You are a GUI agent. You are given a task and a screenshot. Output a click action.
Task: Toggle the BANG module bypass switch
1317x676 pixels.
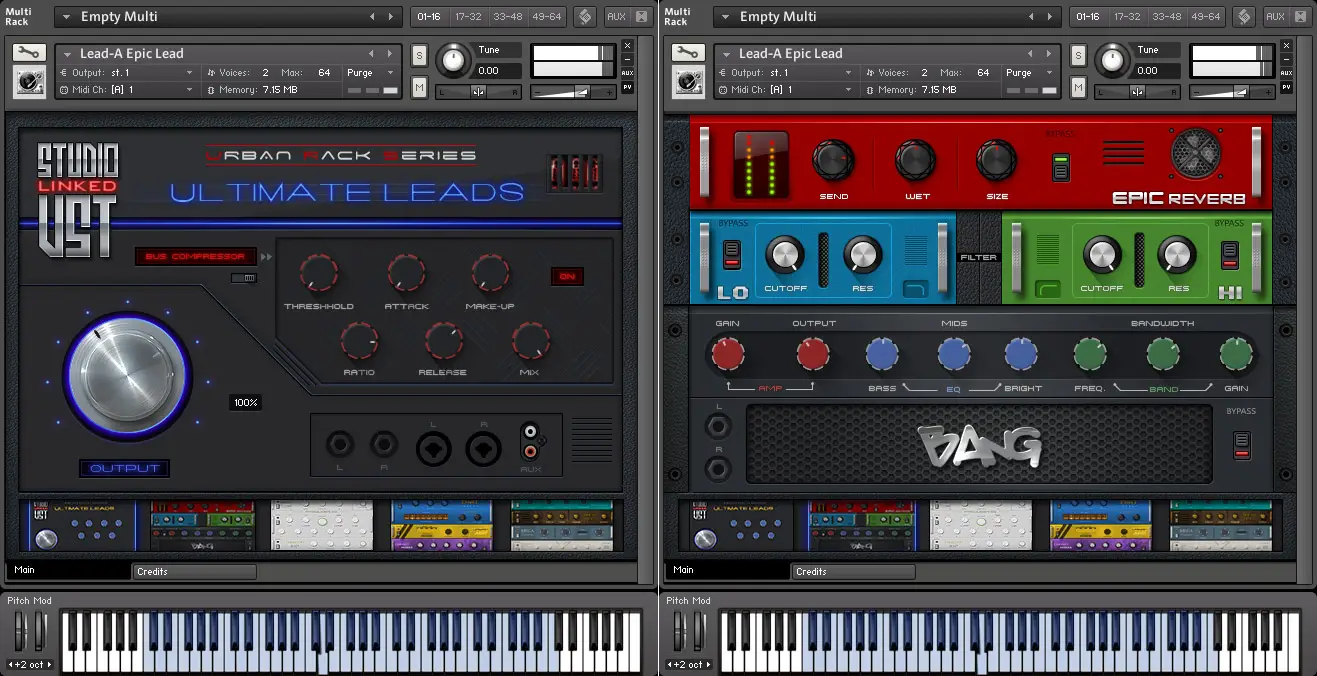click(x=1242, y=445)
